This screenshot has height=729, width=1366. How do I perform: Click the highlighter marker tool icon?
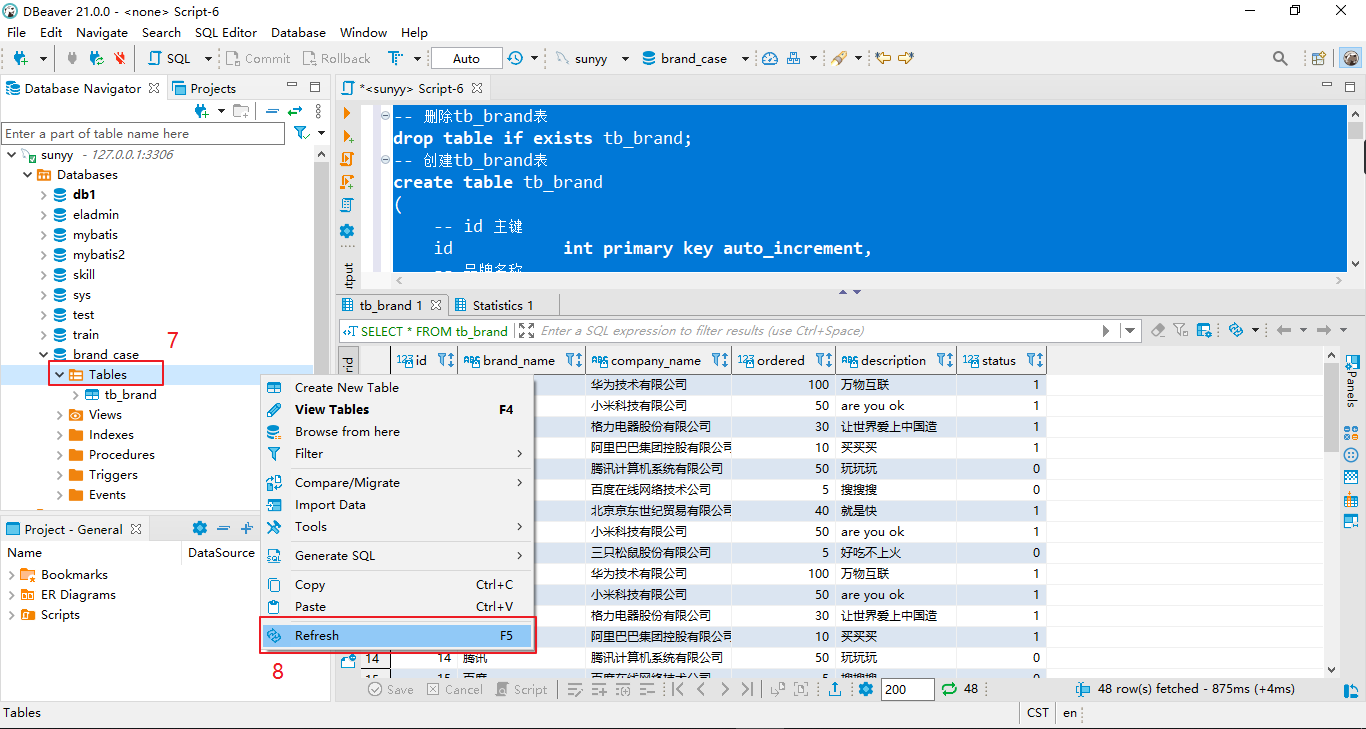(x=839, y=59)
